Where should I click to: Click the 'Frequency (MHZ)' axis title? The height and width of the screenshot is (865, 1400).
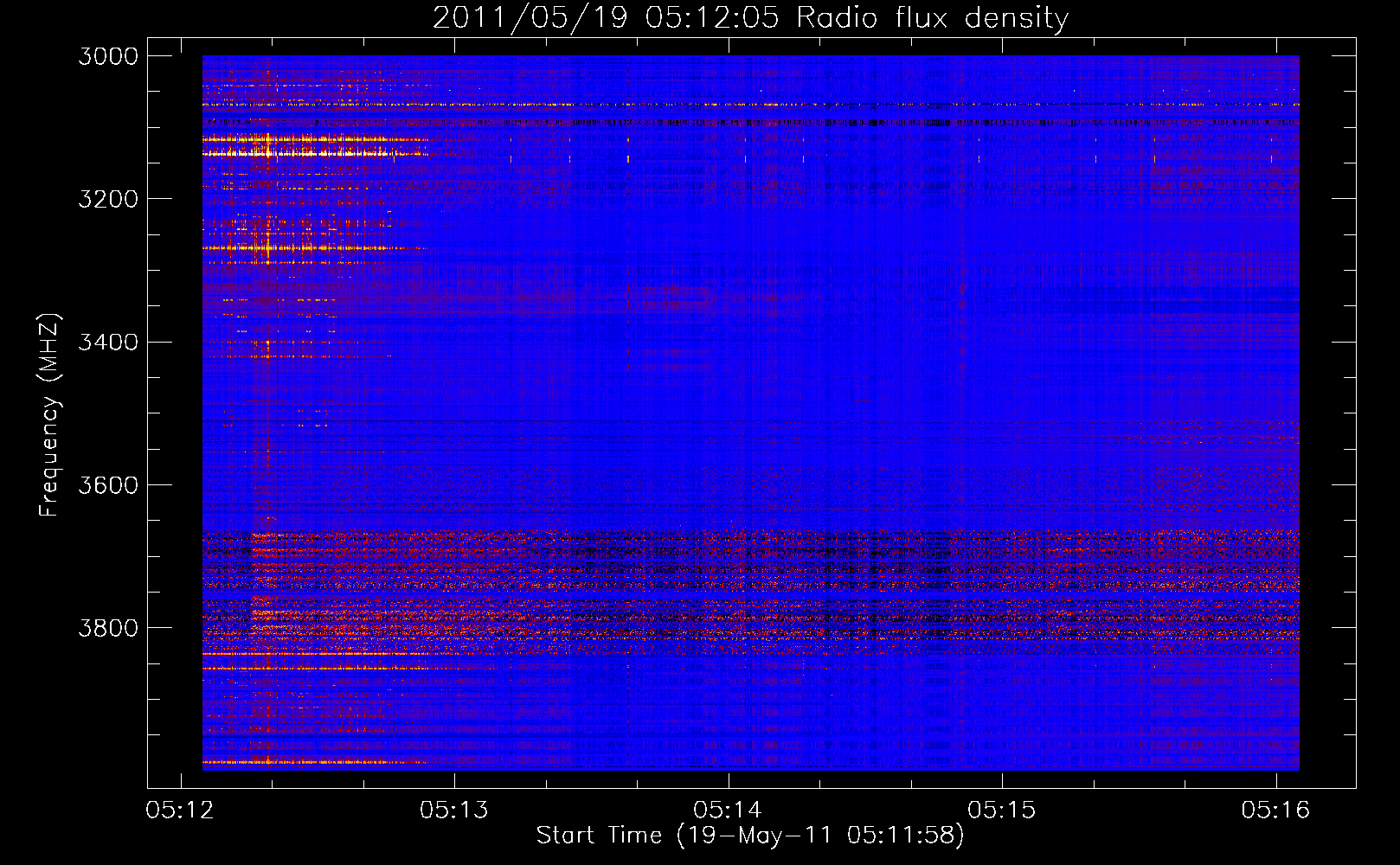[x=49, y=415]
